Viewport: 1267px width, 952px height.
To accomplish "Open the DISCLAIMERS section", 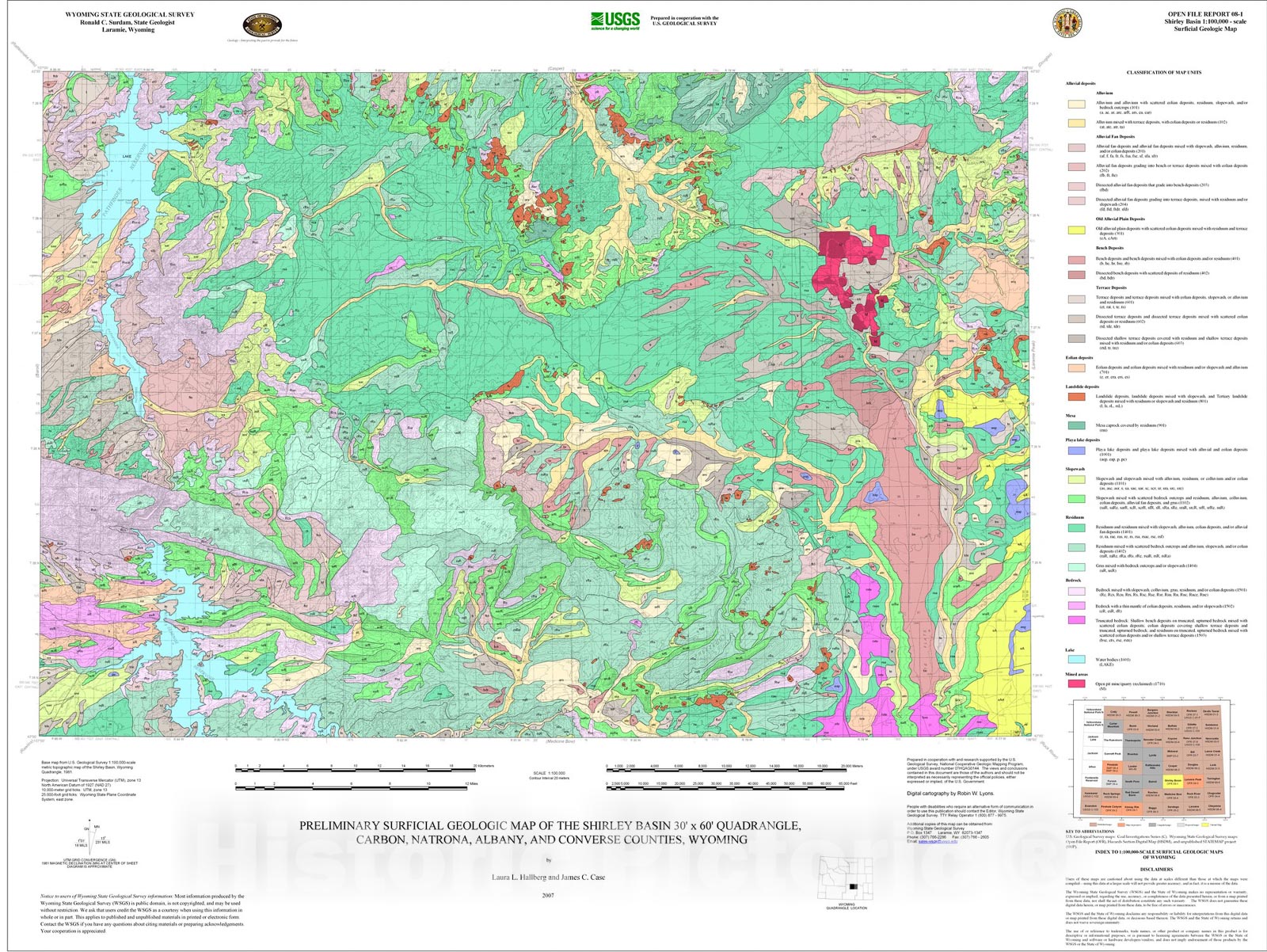I will [1156, 868].
